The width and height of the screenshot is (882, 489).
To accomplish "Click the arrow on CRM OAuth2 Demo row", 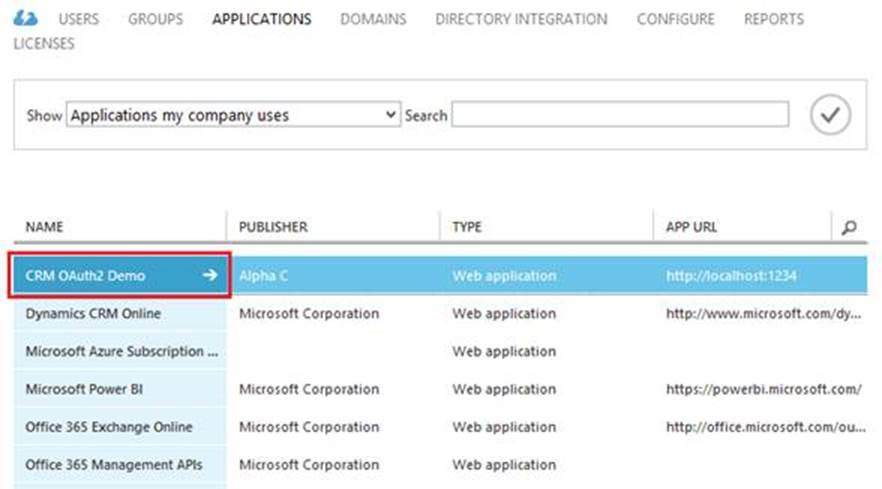I will (209, 276).
